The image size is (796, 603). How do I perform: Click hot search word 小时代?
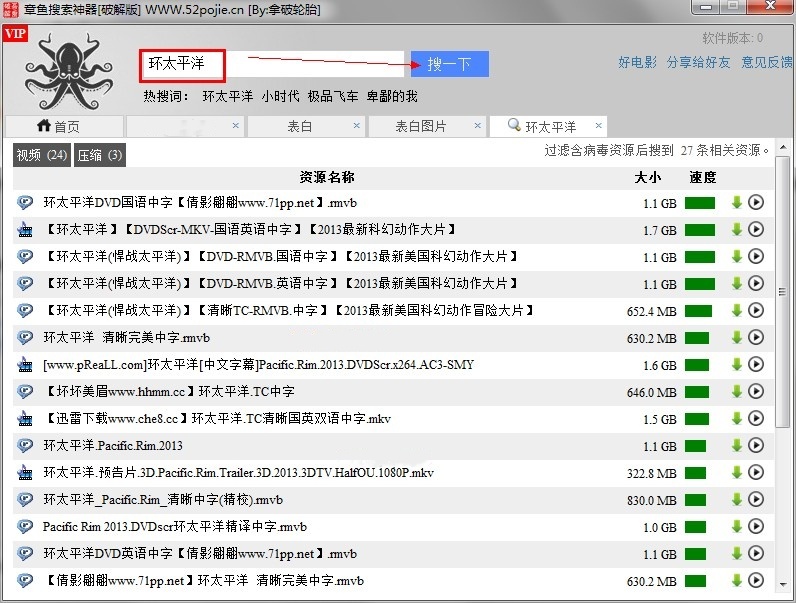(x=280, y=96)
